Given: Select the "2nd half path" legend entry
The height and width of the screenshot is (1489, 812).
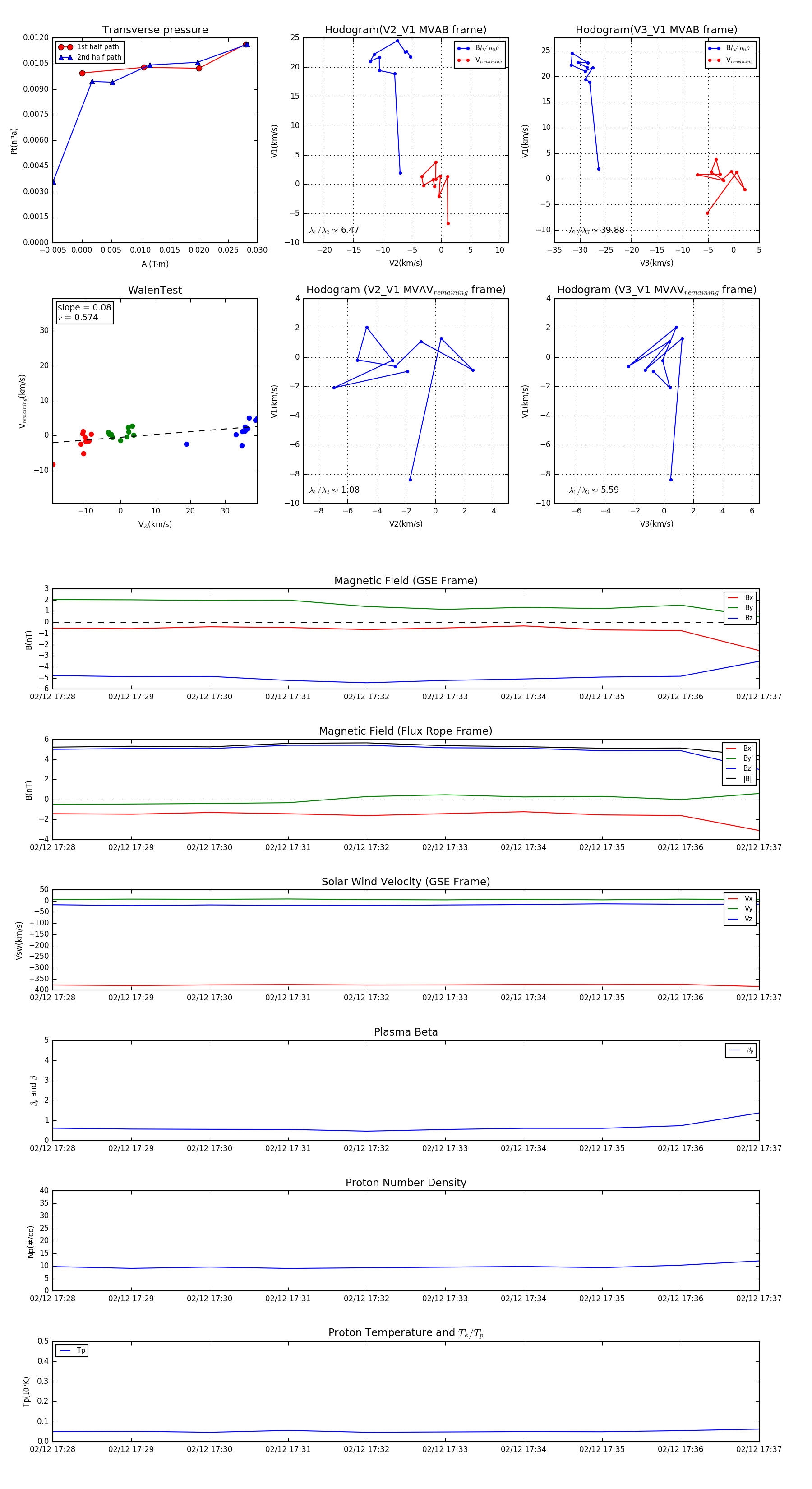Looking at the screenshot, I should (x=90, y=57).
